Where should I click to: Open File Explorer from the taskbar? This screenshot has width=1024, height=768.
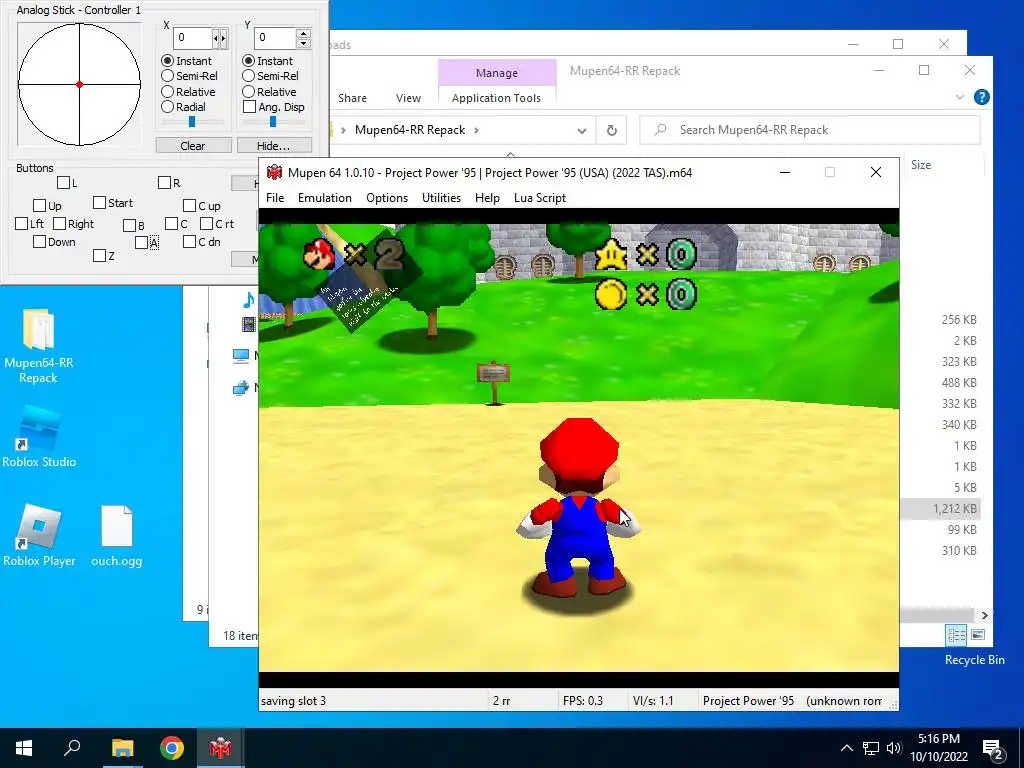click(122, 748)
